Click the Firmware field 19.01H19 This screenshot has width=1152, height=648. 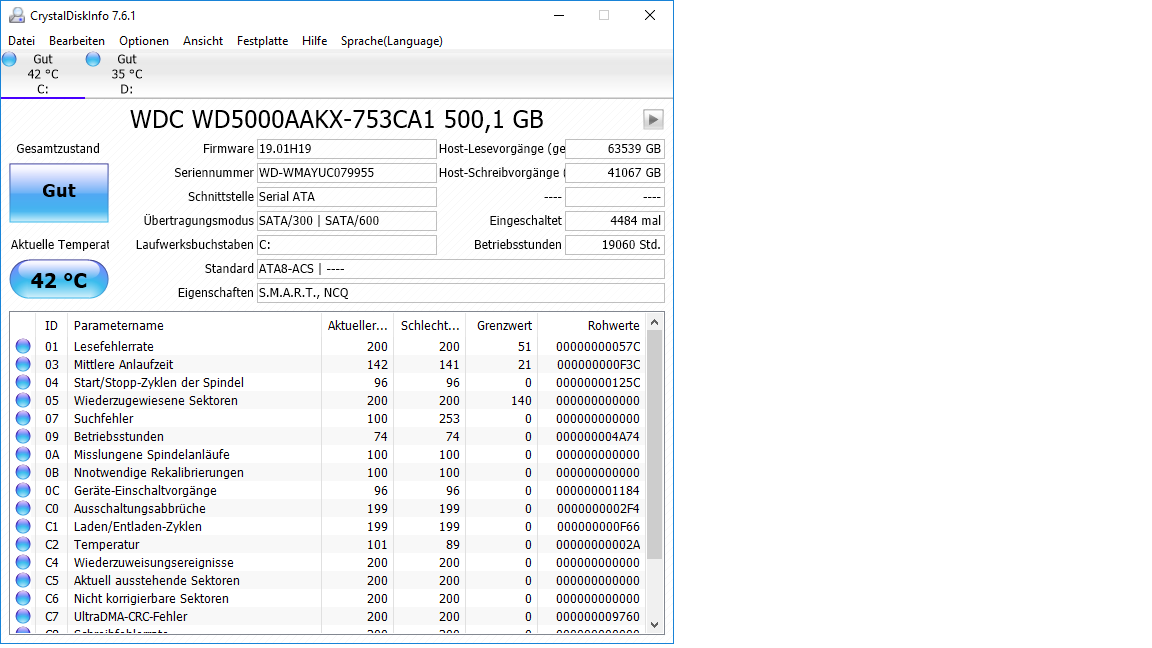(347, 149)
